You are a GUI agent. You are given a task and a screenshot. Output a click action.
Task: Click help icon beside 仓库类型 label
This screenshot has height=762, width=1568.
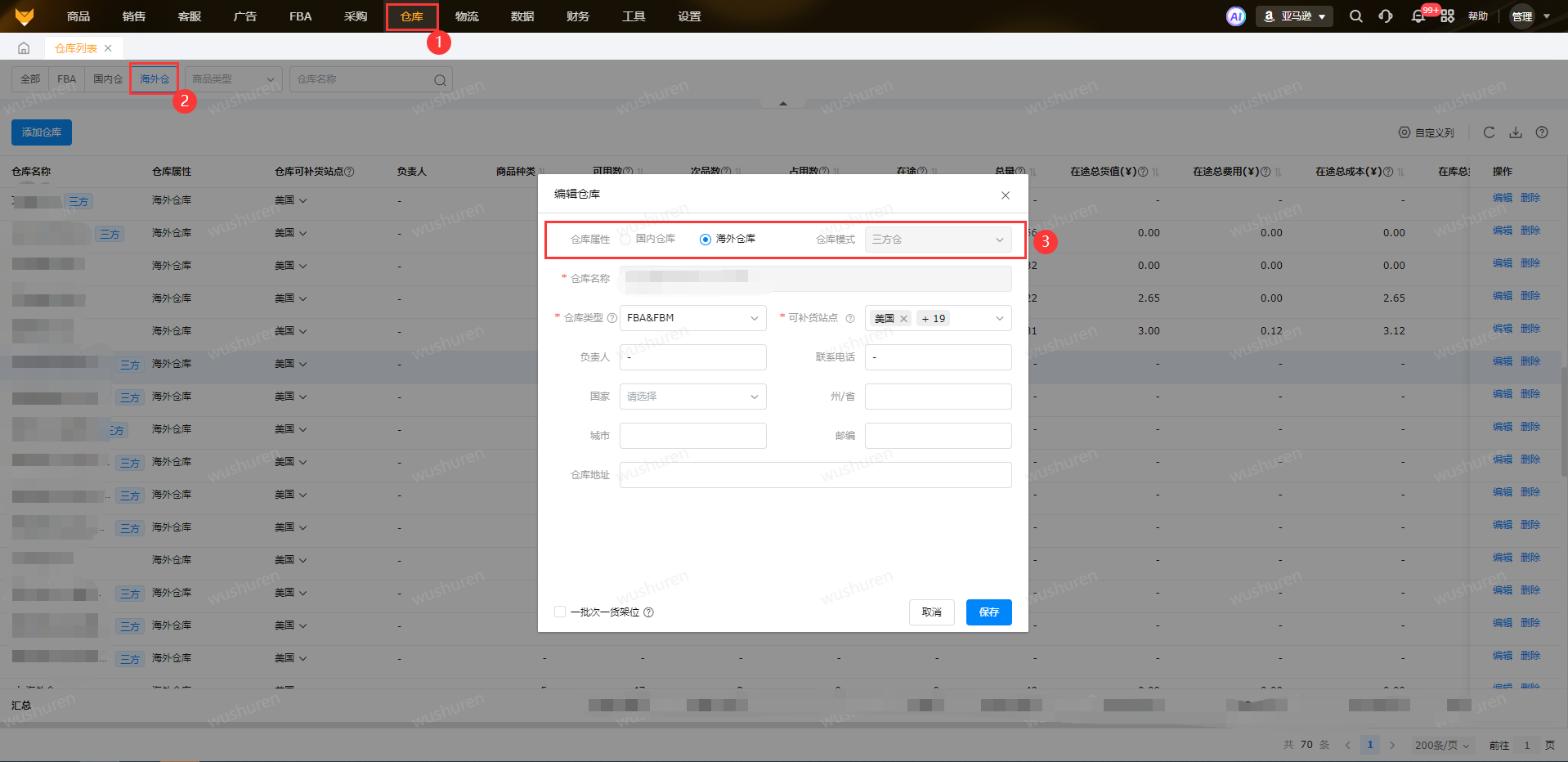[x=612, y=318]
